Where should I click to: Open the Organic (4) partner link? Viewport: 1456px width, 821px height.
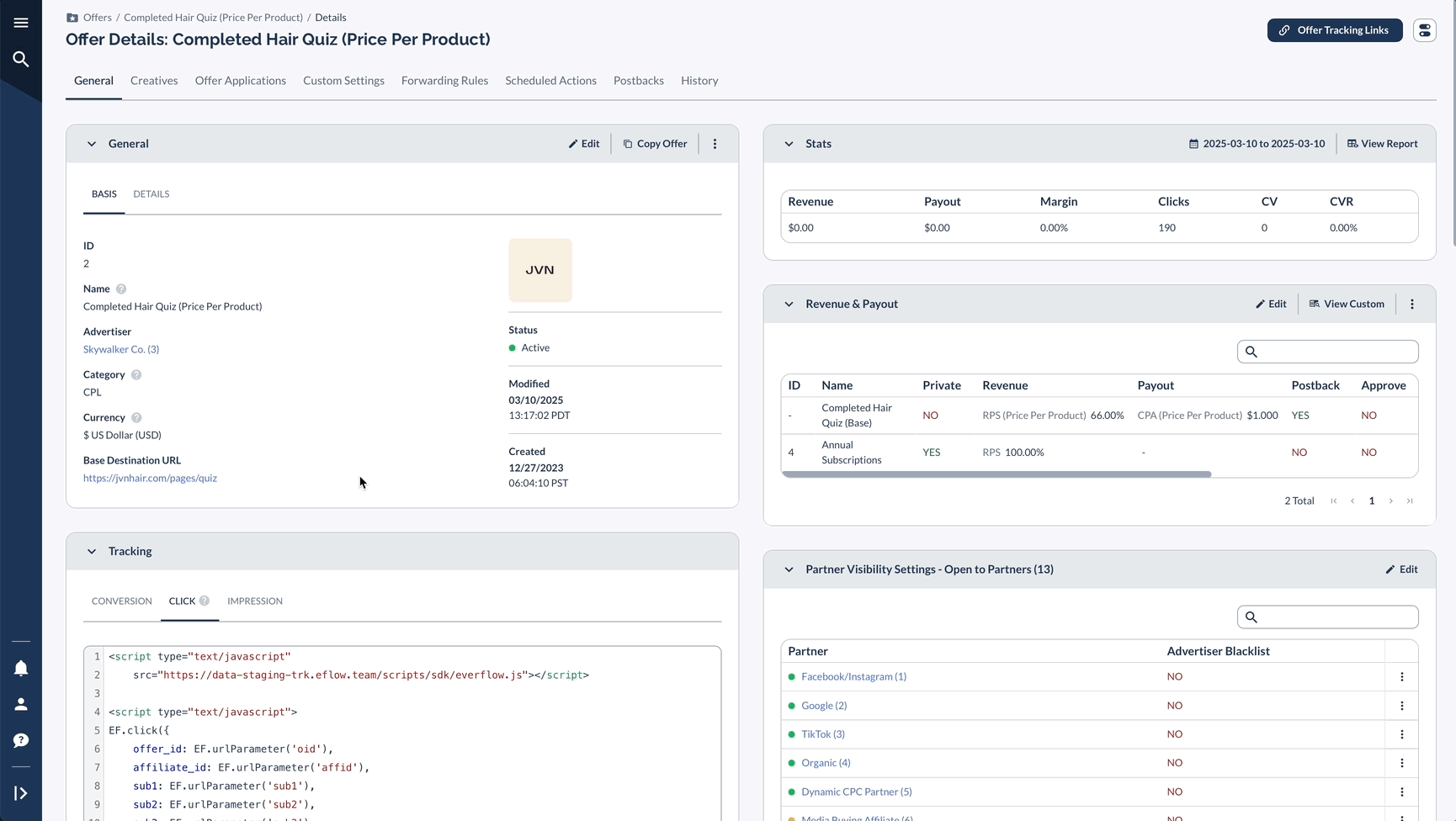pyautogui.click(x=826, y=763)
